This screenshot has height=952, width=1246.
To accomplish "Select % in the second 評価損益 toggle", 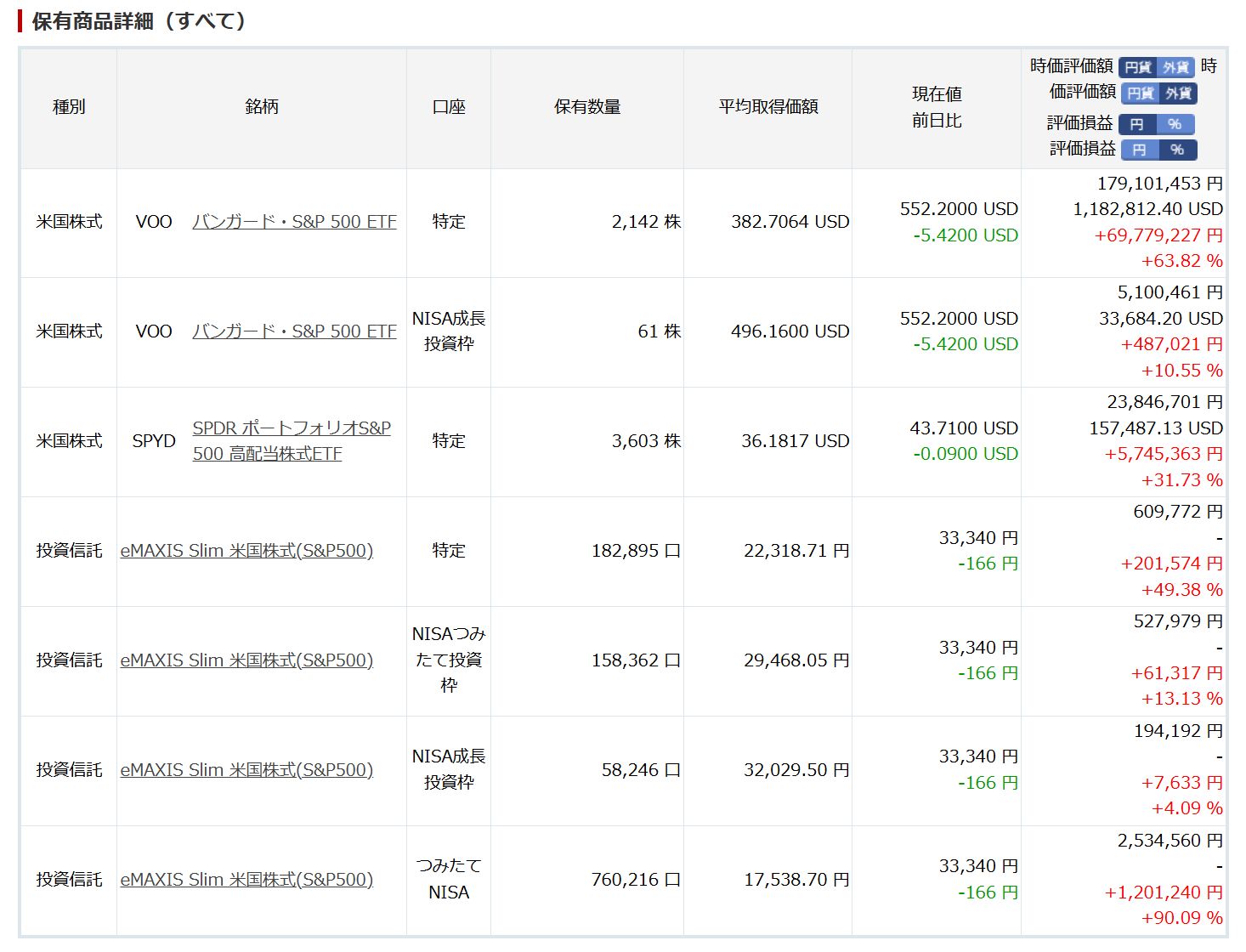I will [1177, 150].
